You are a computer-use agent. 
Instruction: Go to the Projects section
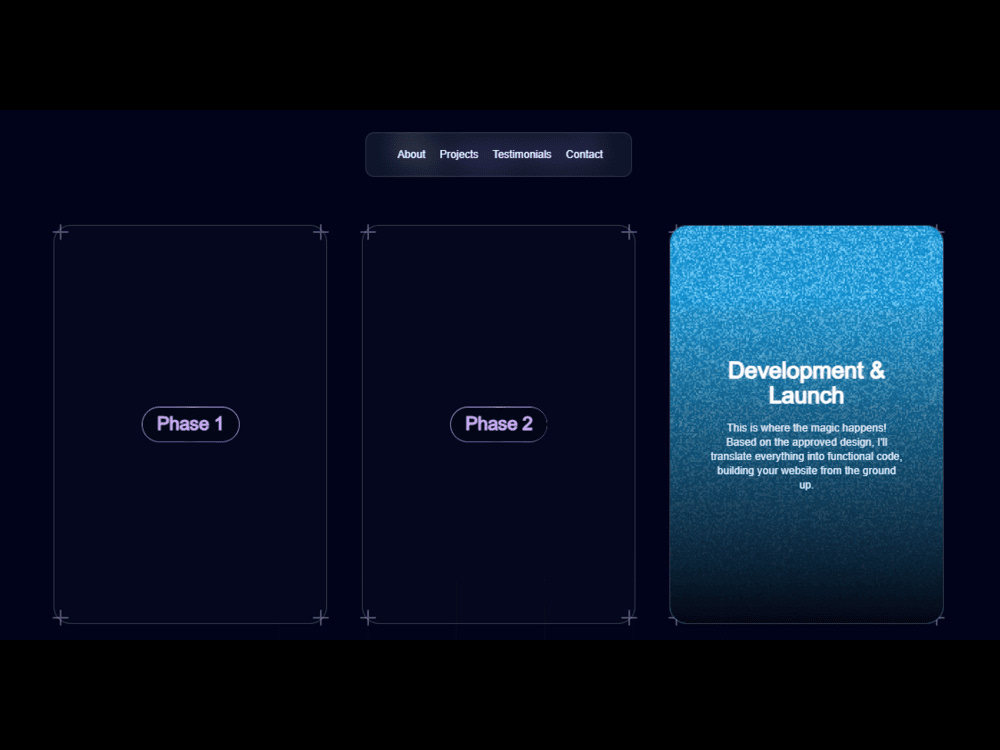pyautogui.click(x=459, y=154)
